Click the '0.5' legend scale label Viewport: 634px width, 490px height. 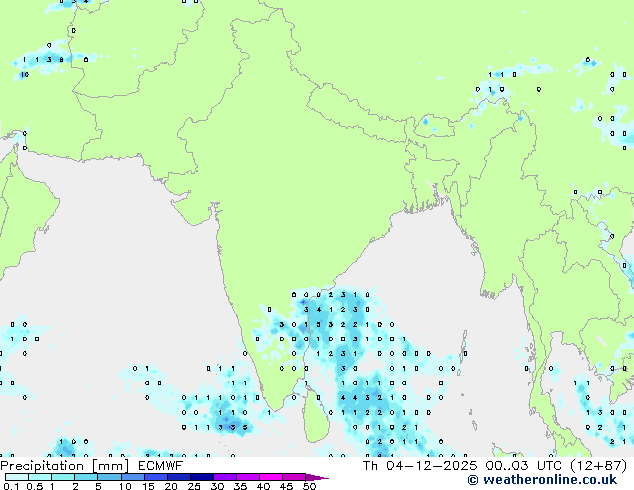pyautogui.click(x=34, y=486)
